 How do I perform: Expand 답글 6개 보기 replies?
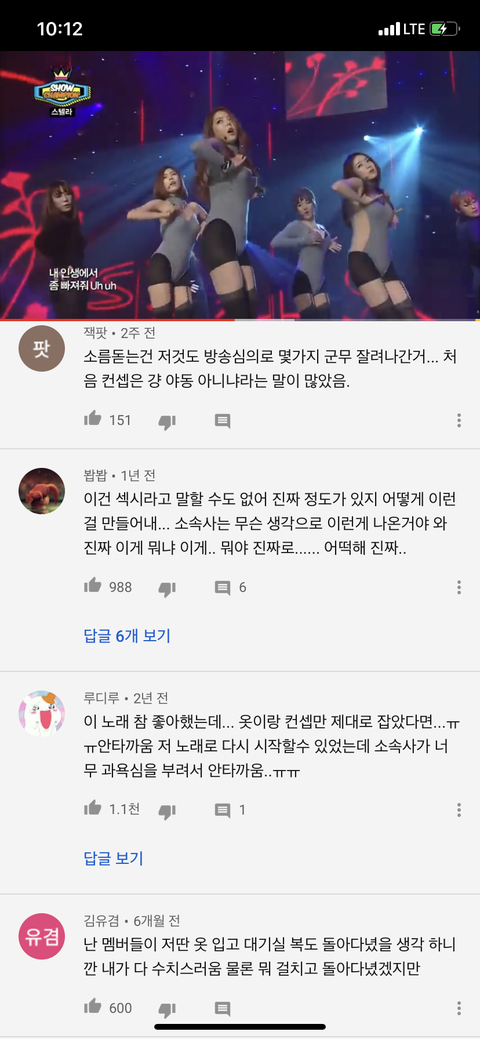click(127, 636)
